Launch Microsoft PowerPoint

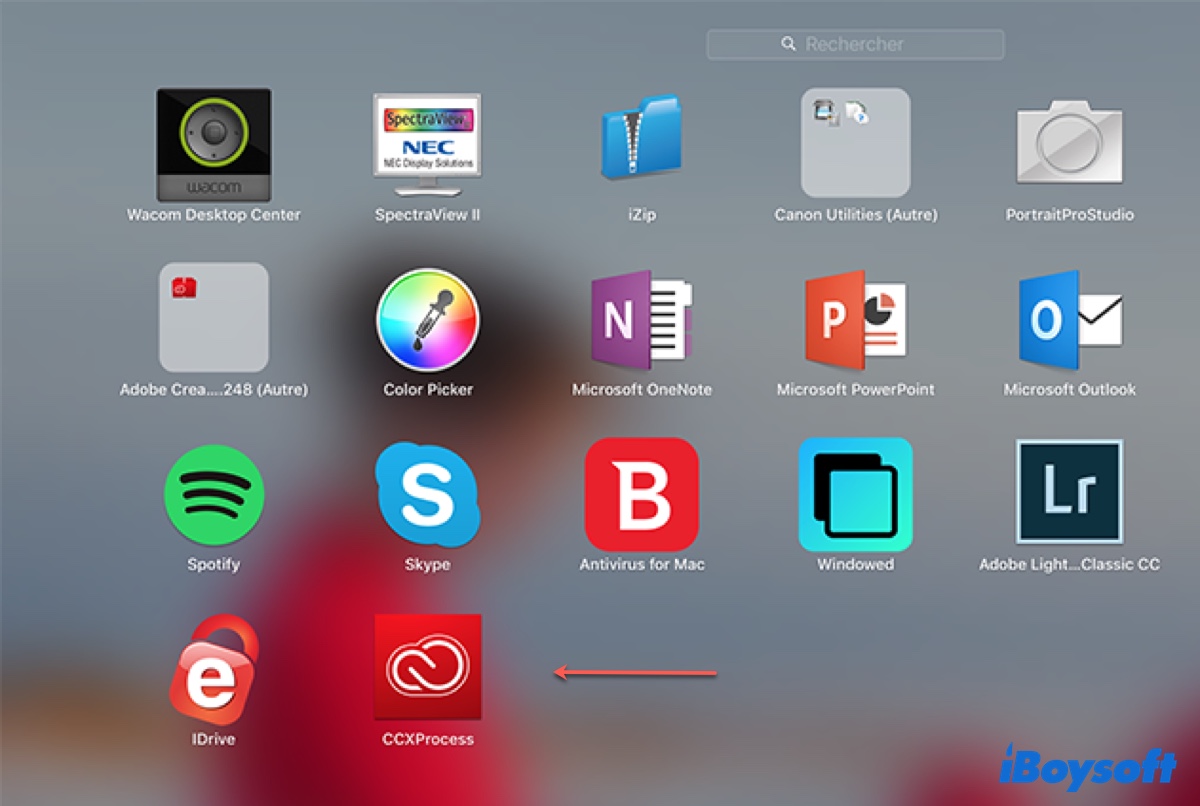click(x=855, y=320)
